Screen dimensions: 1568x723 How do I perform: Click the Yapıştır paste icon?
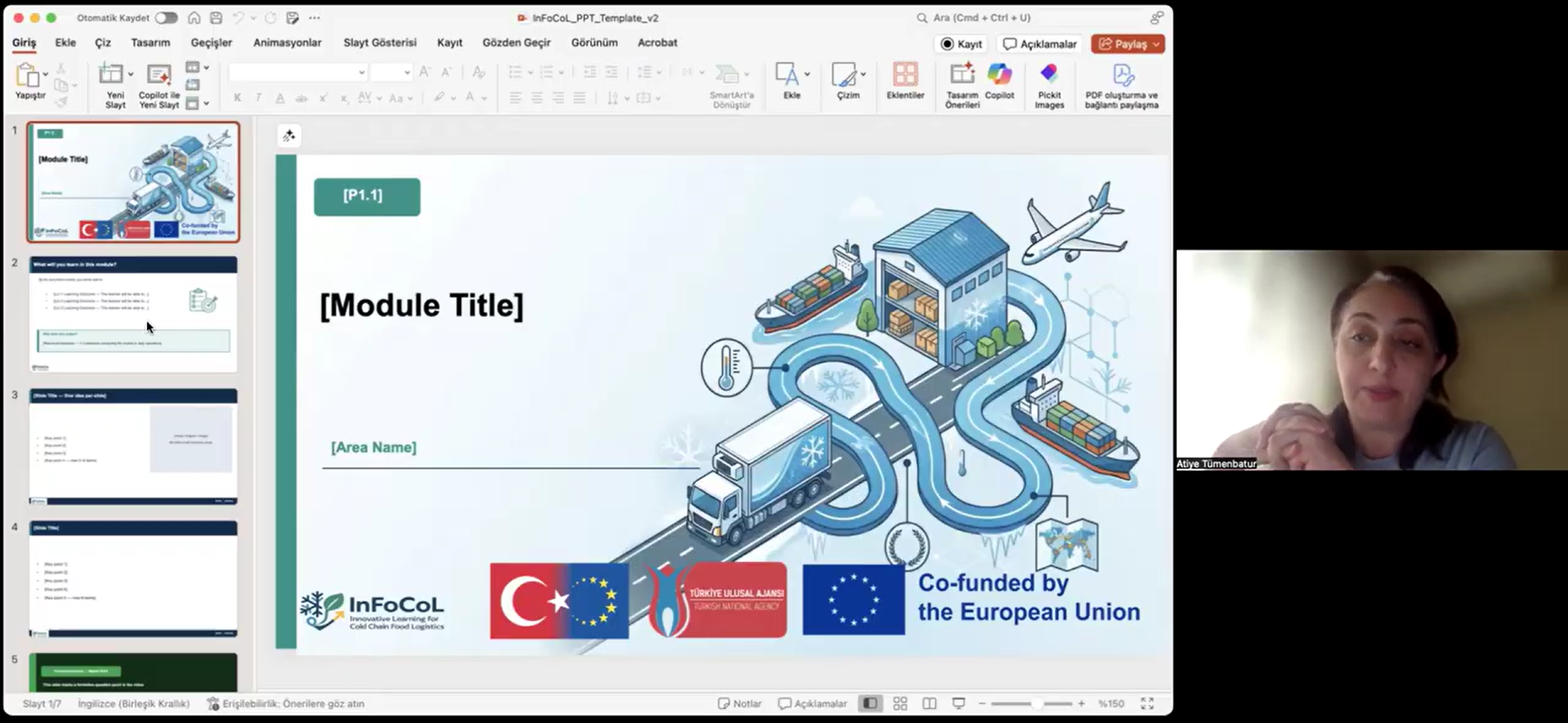[x=27, y=75]
